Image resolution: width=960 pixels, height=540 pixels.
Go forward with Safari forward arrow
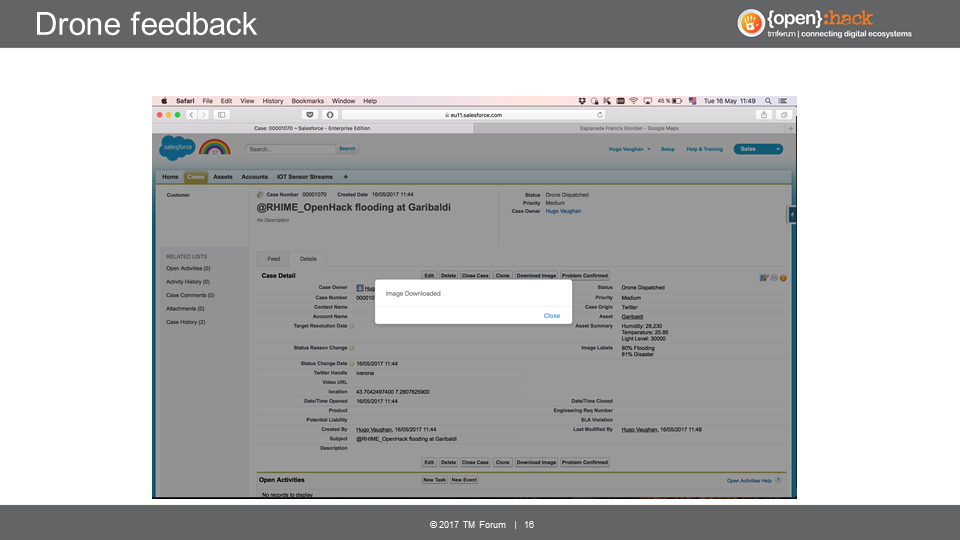click(203, 114)
